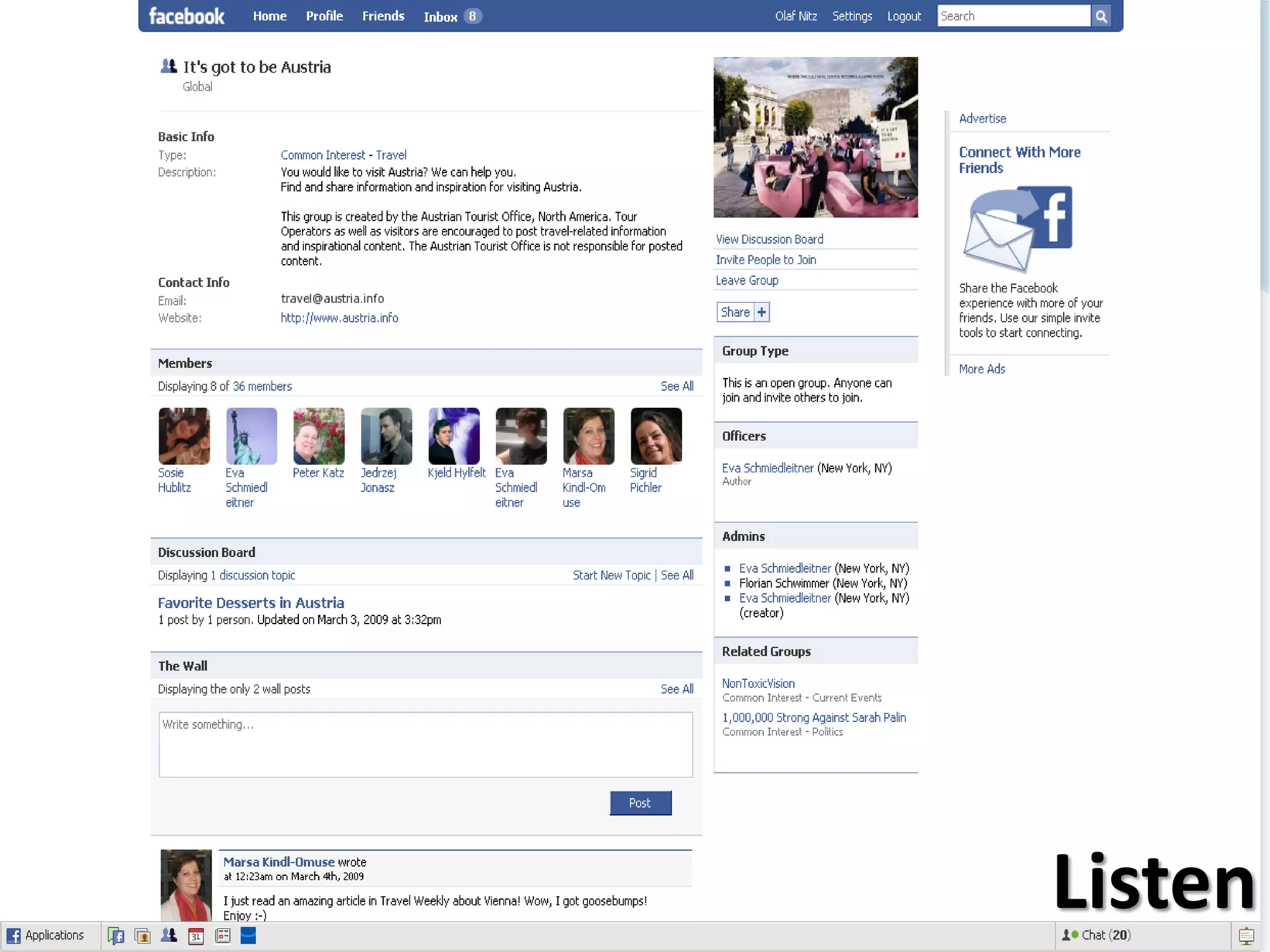Open the notifications icon at bottom right
Screen dimensions: 1270x952
(x=1246, y=936)
